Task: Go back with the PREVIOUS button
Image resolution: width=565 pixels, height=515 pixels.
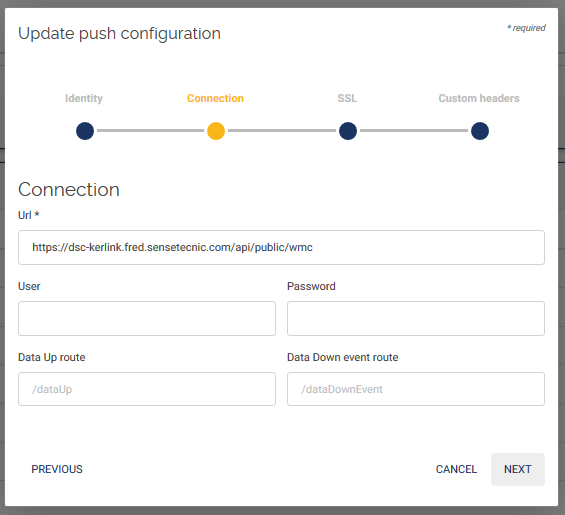Action: tap(57, 469)
